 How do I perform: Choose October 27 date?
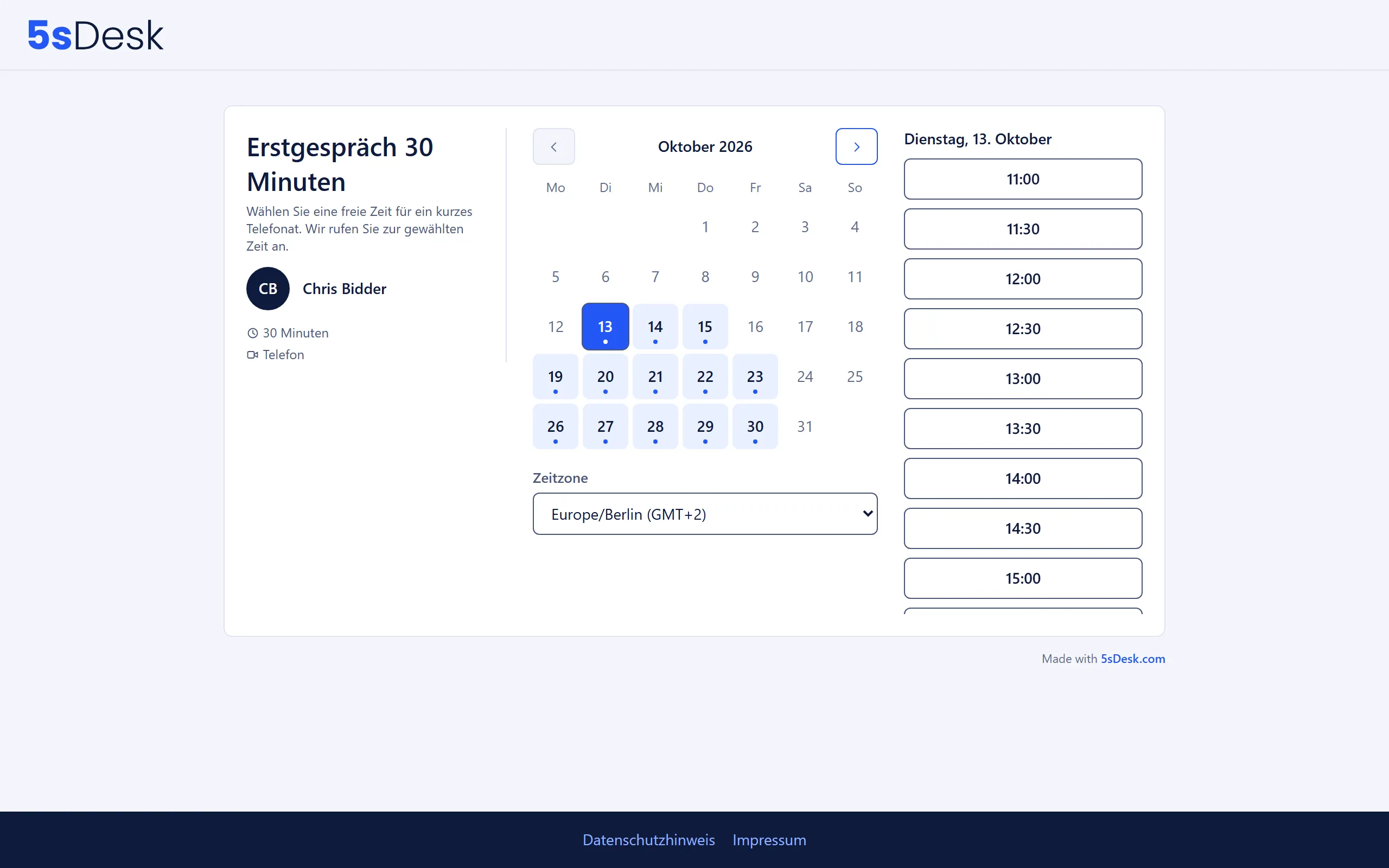click(605, 426)
